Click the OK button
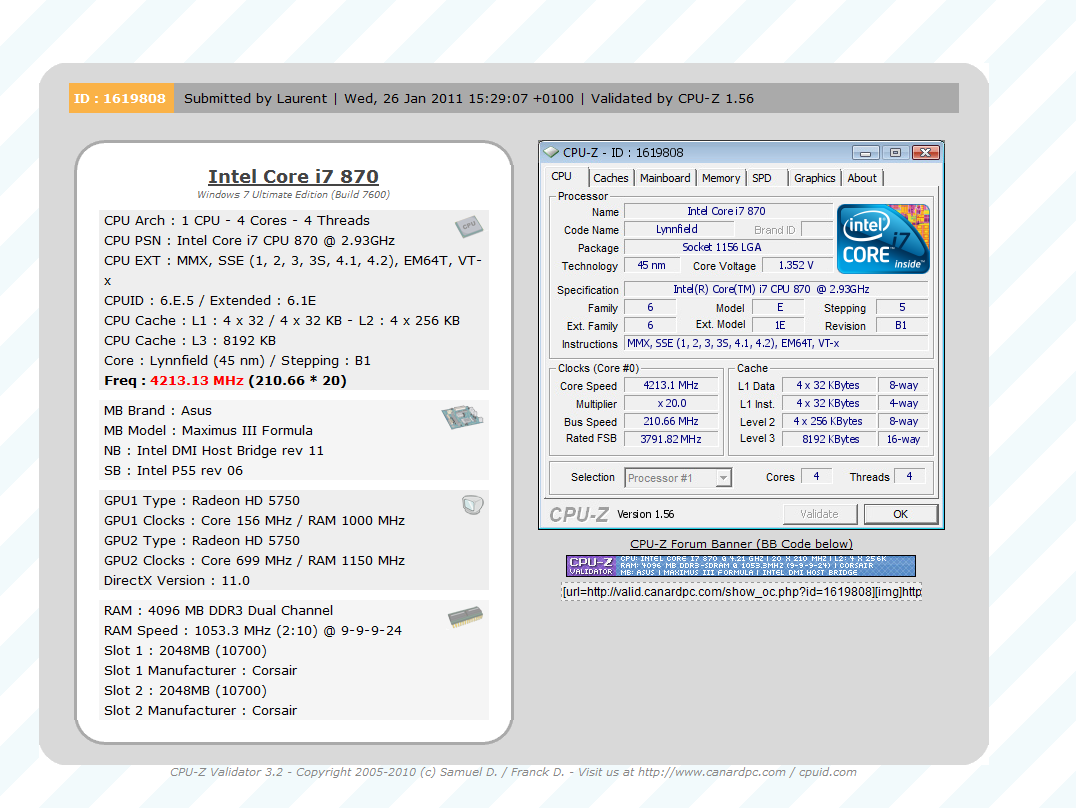Screen dimensions: 1076x808 900,513
